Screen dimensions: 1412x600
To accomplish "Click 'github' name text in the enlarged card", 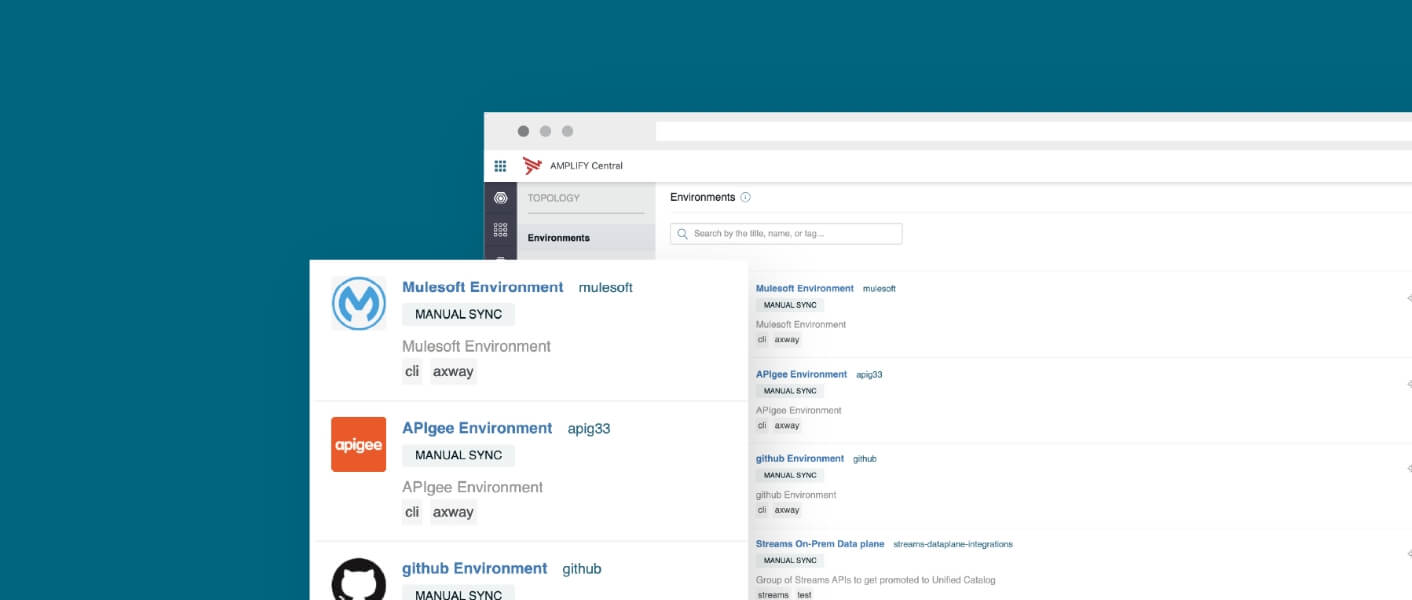I will point(582,568).
